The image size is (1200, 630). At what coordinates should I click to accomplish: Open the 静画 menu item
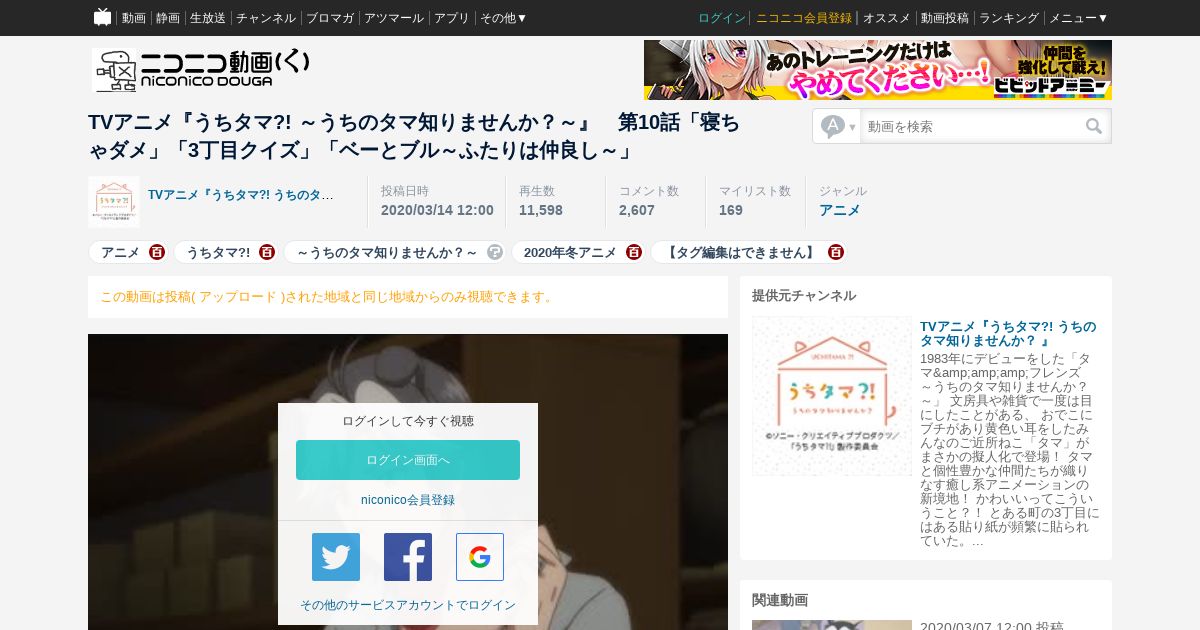click(167, 18)
